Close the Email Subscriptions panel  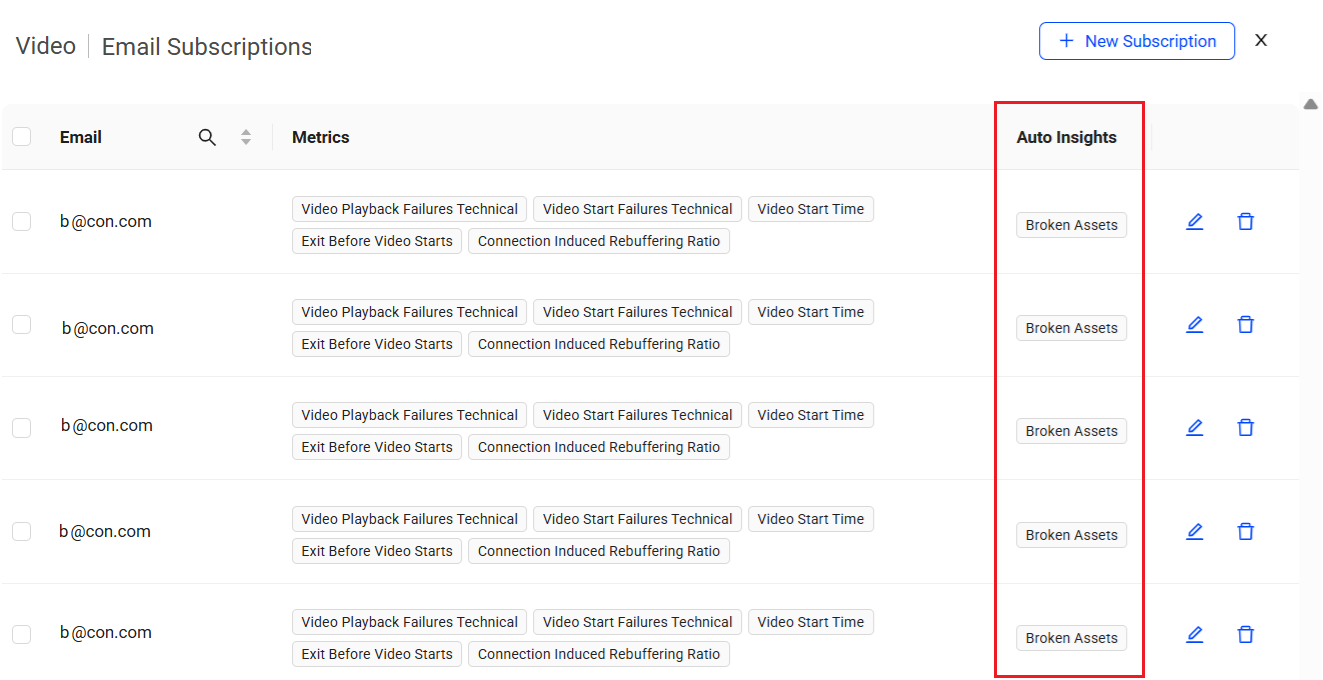coord(1261,40)
